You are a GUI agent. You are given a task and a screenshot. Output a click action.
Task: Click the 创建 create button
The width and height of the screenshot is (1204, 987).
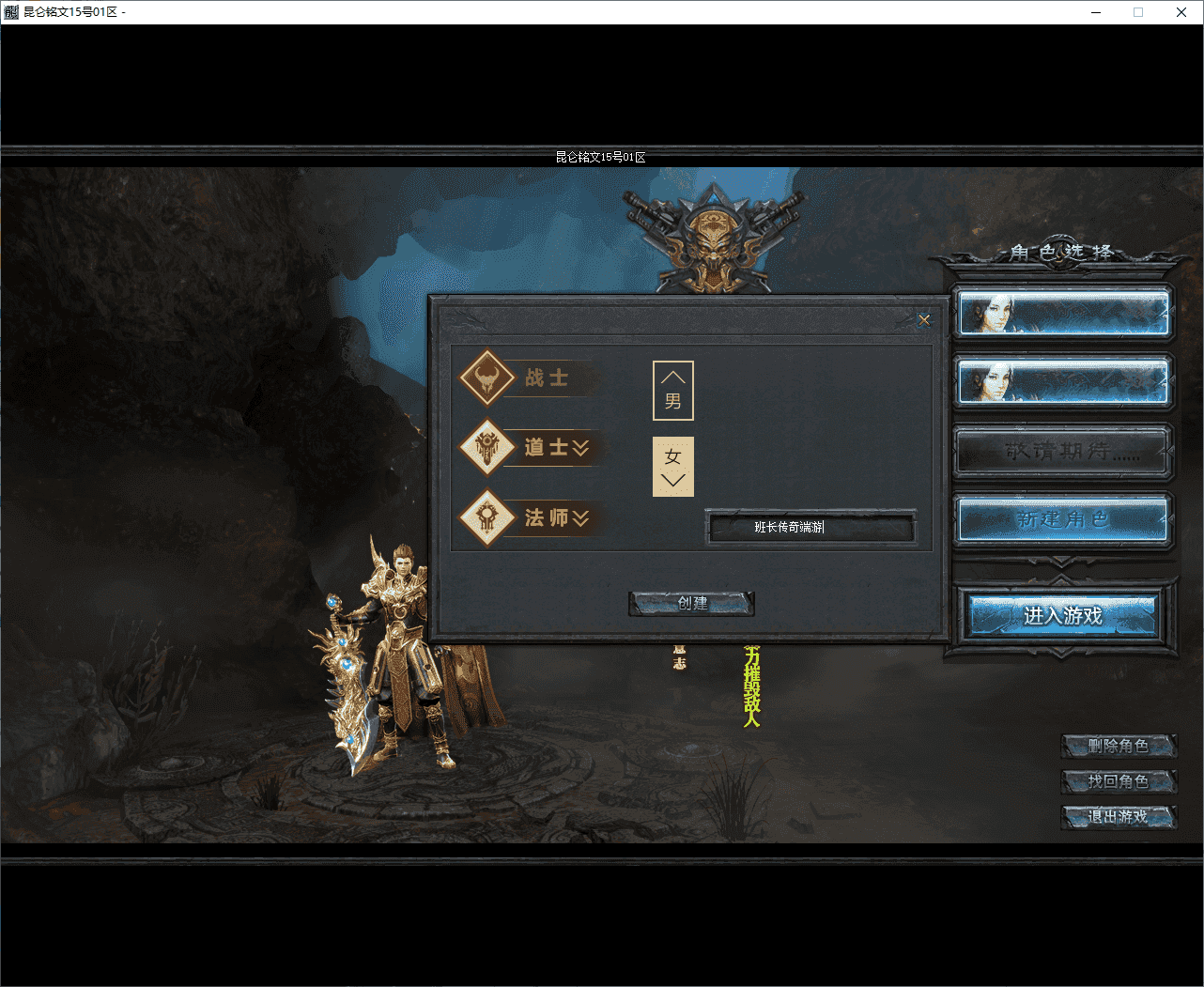tap(692, 604)
